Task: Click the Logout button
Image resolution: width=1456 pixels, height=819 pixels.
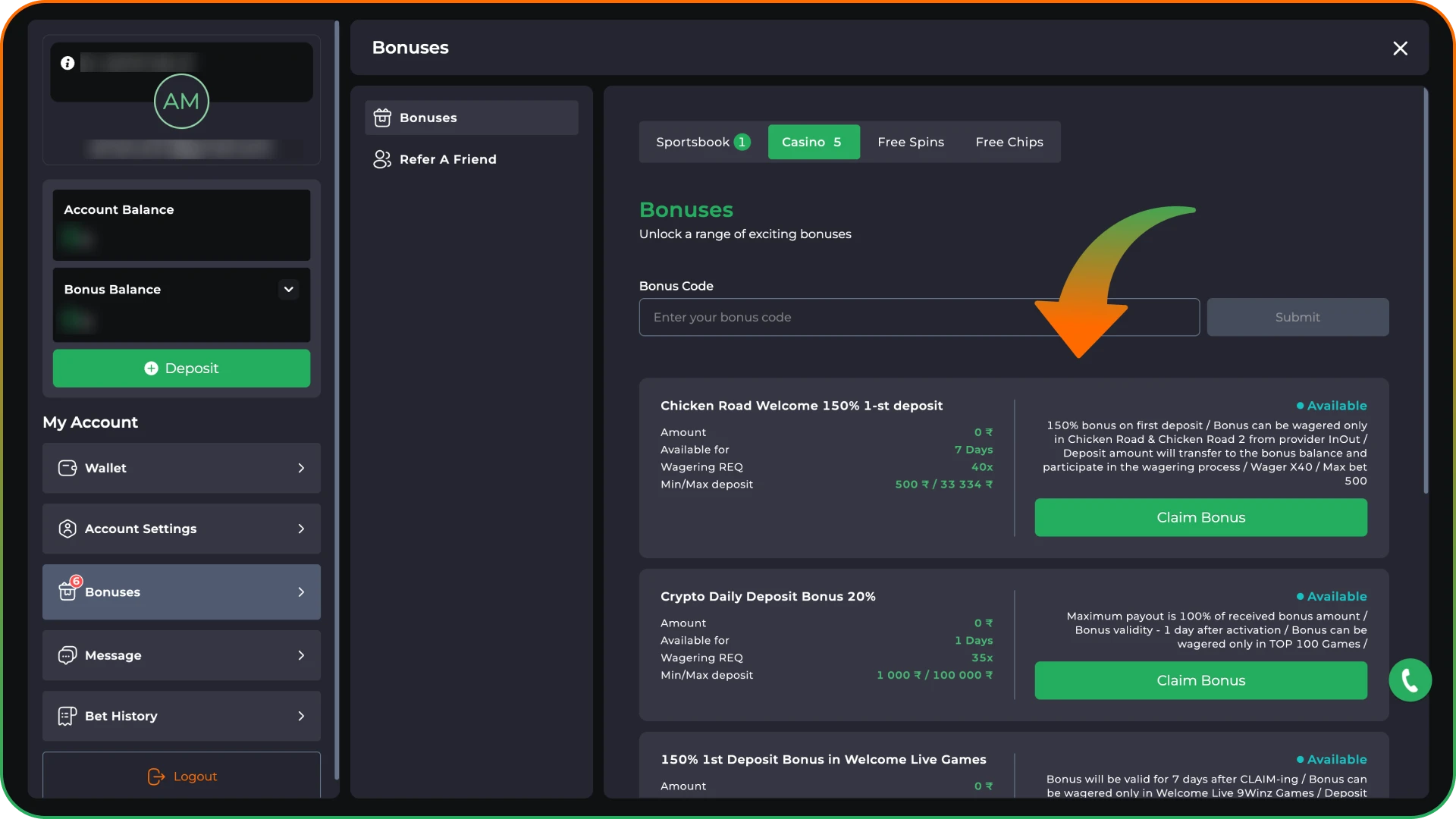Action: (x=181, y=775)
